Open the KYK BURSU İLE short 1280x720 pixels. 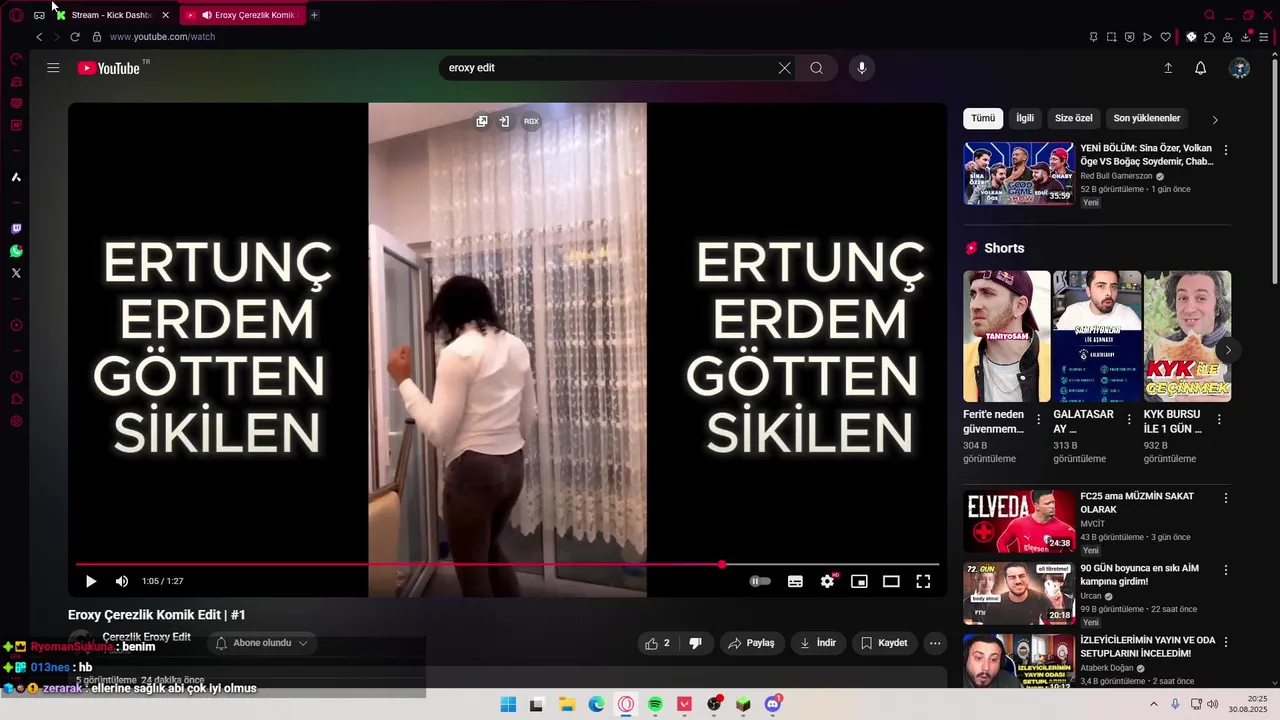point(1187,336)
